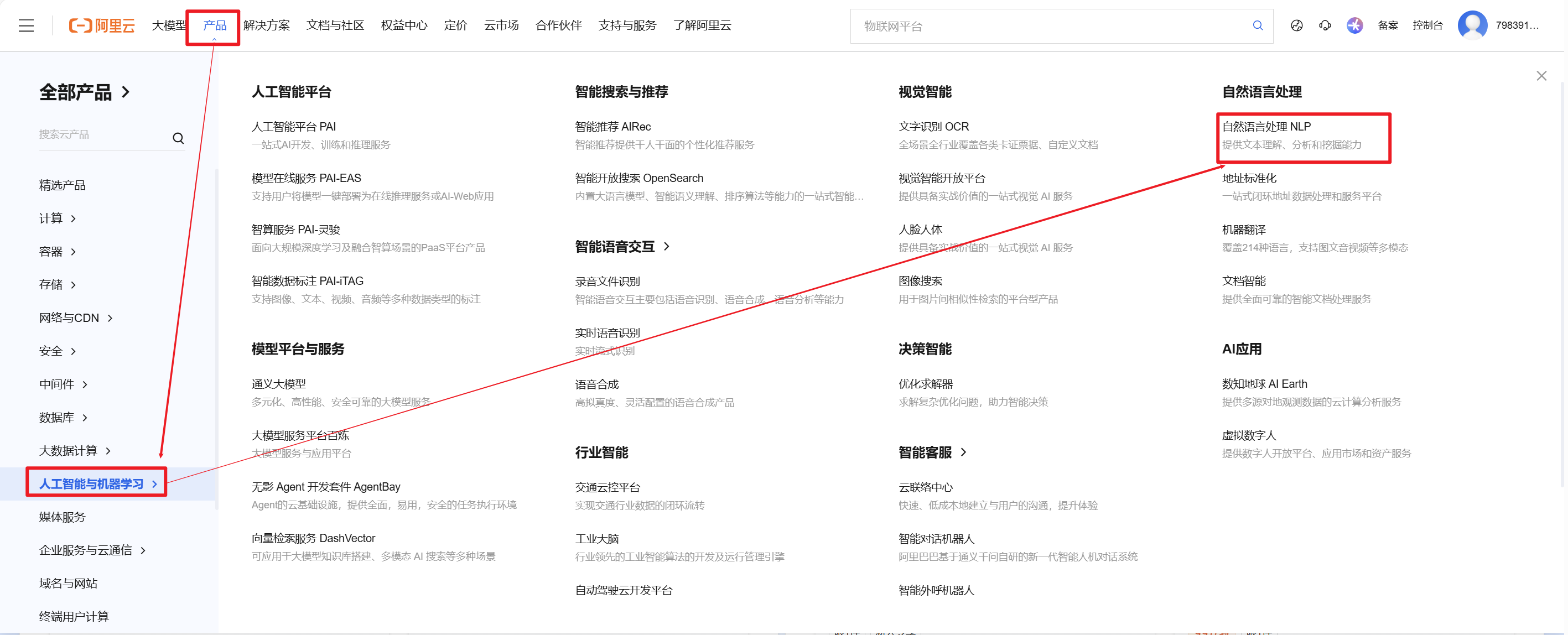Screen dimensions: 1568x635
Task: Open the user avatar profile
Action: coord(1472,25)
